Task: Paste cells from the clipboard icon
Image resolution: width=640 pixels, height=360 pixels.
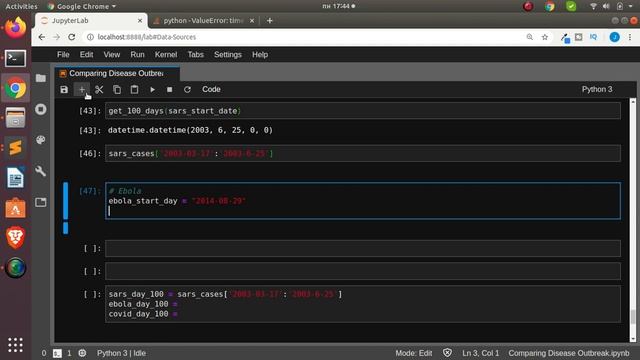Action: (134, 89)
